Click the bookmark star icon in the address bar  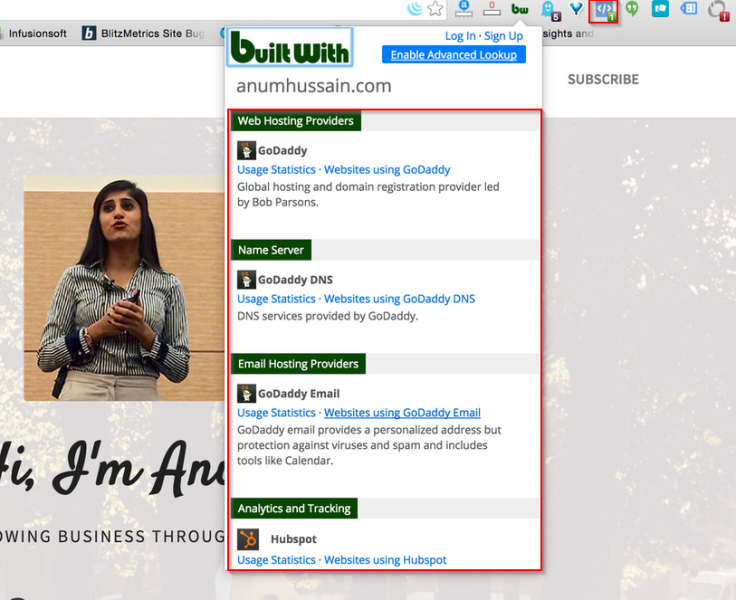[x=435, y=8]
